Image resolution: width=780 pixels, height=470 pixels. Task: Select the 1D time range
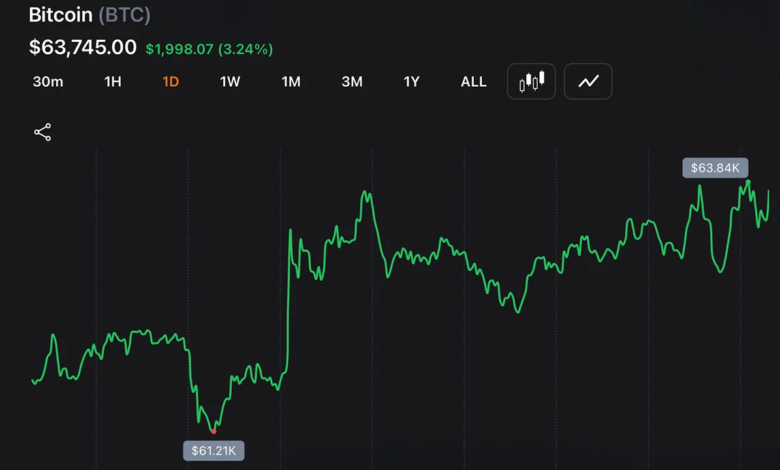171,82
